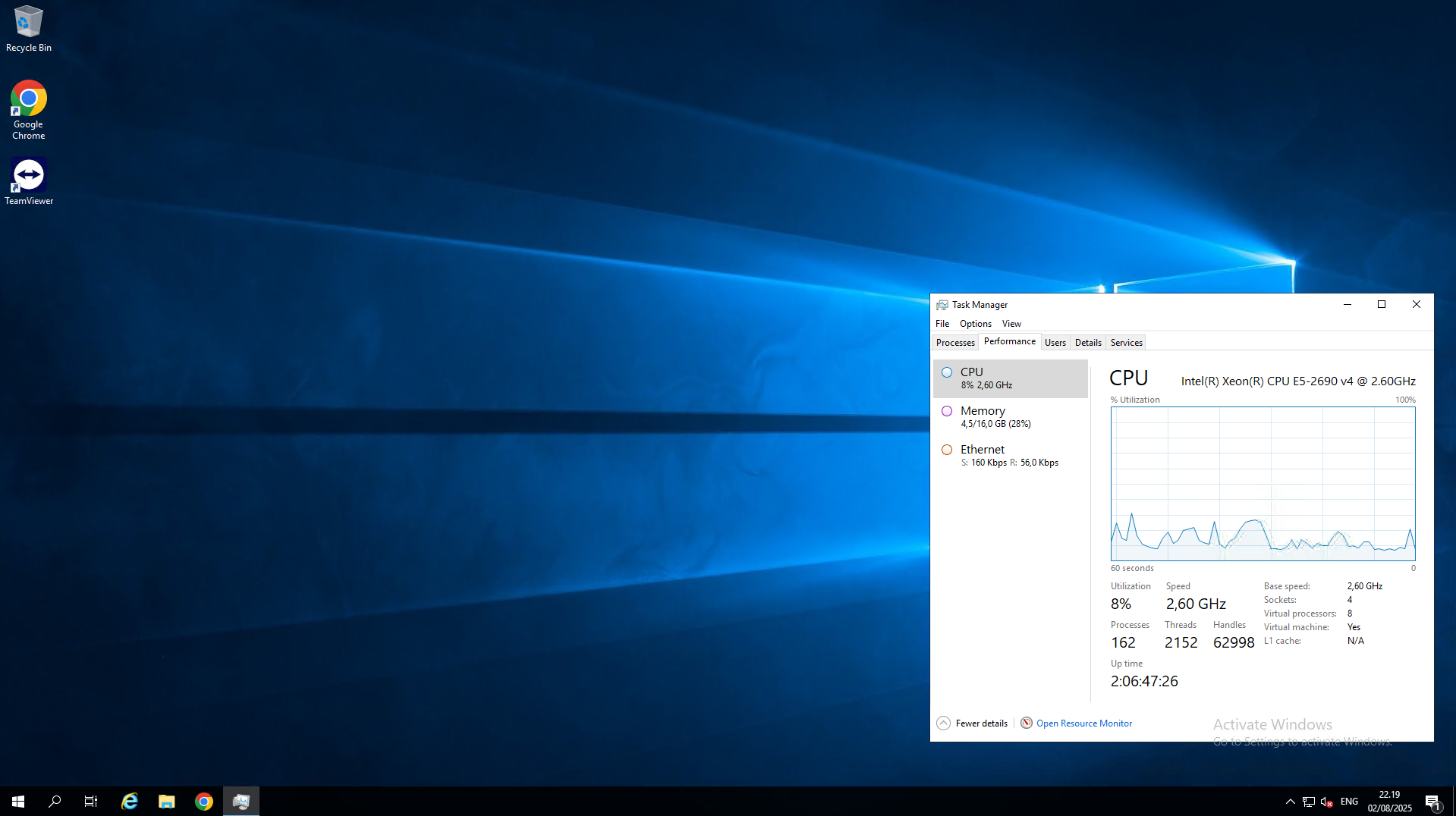Open the TeamViewer desktop shortcut
Viewport: 1456px width, 816px height.
29,181
